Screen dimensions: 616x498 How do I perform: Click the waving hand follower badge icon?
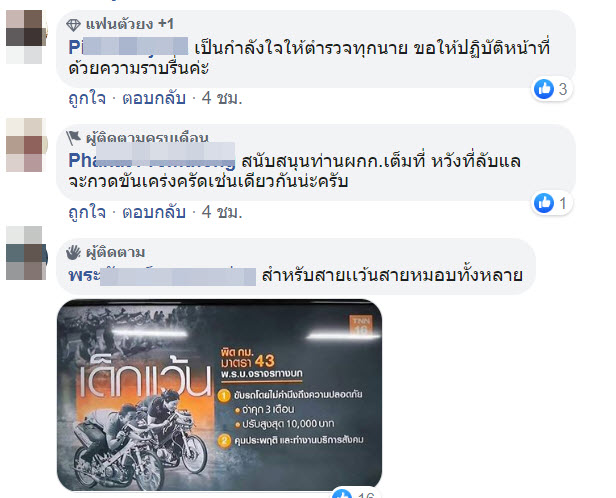pyautogui.click(x=73, y=252)
